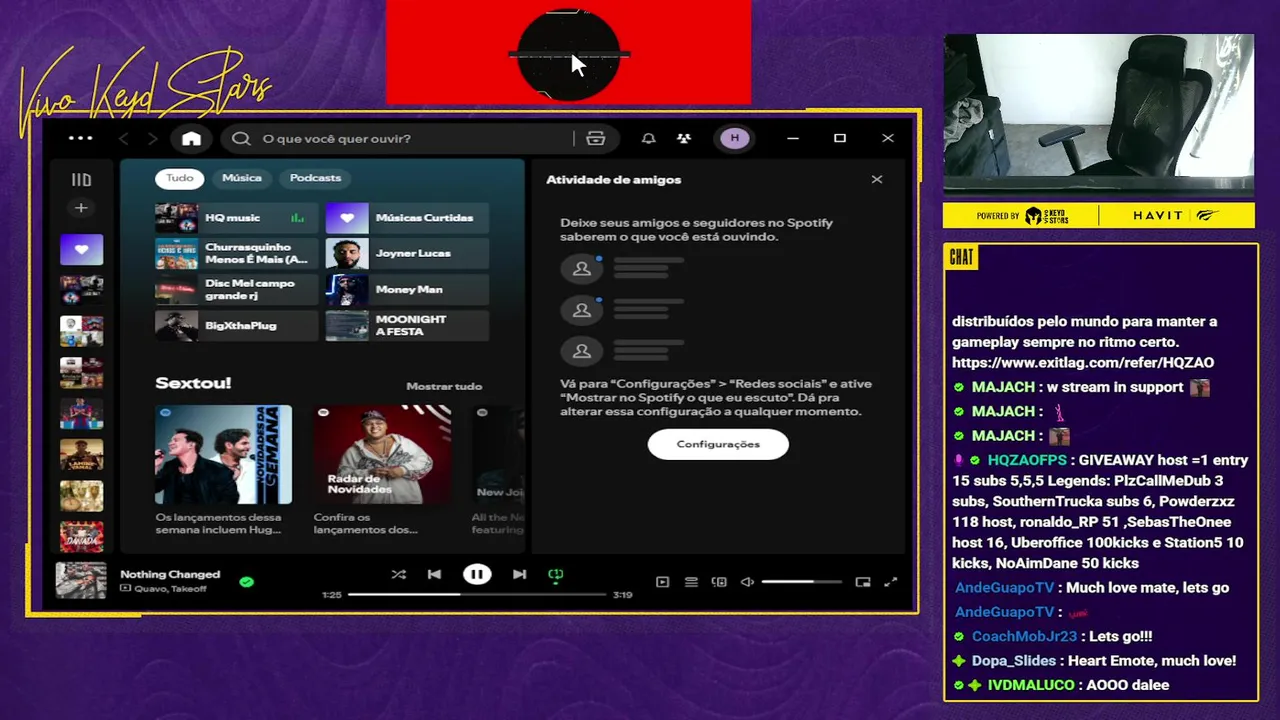Viewport: 1280px width, 720px height.
Task: Open the Browse icon in search bar
Action: tap(596, 138)
